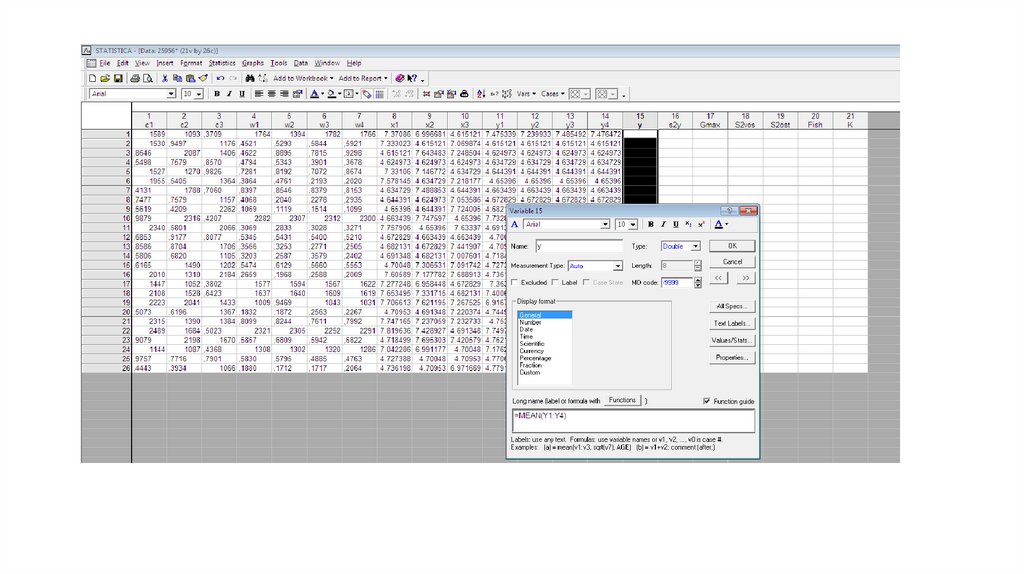Image resolution: width=1024 pixels, height=574 pixels.
Task: Click the Underline icon in the spreadsheet toolbar
Action: pos(242,94)
